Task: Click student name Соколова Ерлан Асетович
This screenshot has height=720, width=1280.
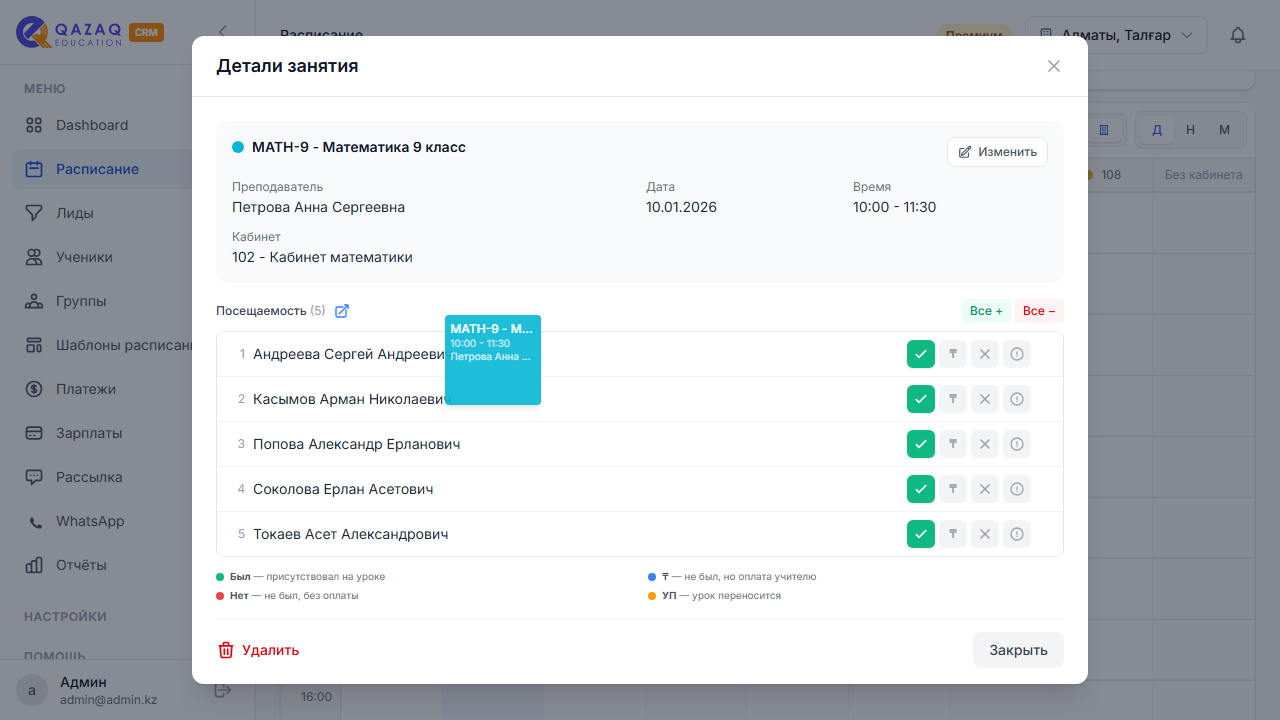Action: coord(343,489)
